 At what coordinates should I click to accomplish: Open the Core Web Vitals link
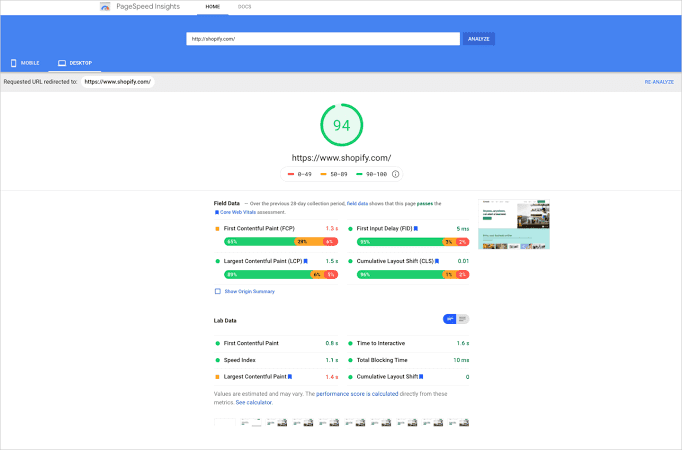click(238, 212)
